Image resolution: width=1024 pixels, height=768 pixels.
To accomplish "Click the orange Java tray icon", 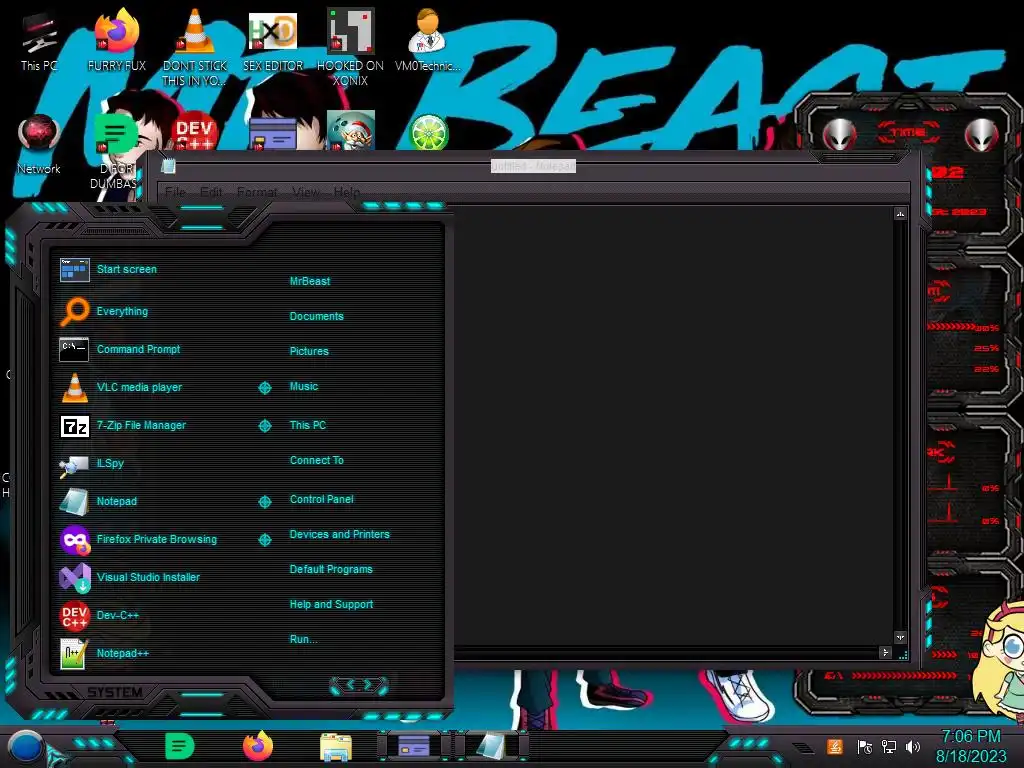I will tap(835, 746).
